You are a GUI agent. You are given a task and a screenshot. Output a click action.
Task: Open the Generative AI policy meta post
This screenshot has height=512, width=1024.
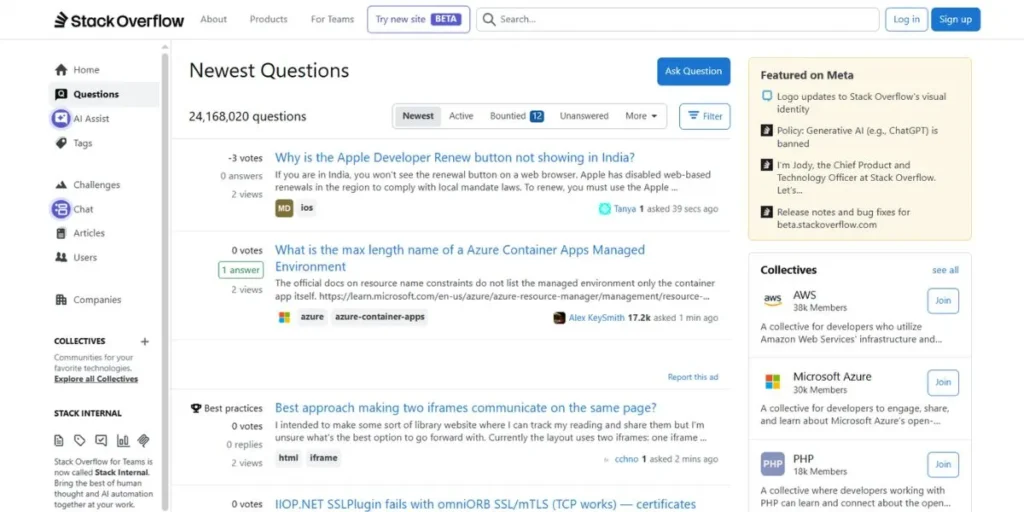coord(857,137)
